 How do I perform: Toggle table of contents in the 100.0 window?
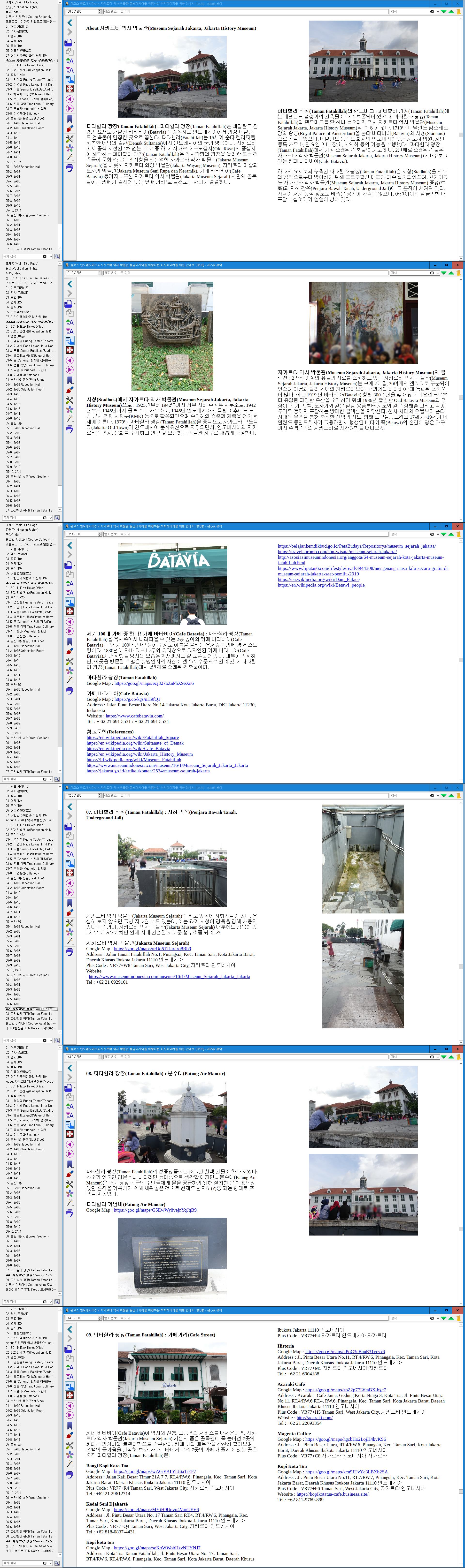click(x=70, y=79)
